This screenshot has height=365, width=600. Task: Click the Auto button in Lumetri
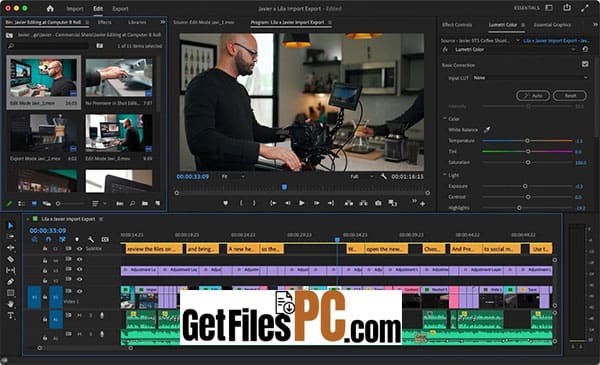pyautogui.click(x=533, y=96)
